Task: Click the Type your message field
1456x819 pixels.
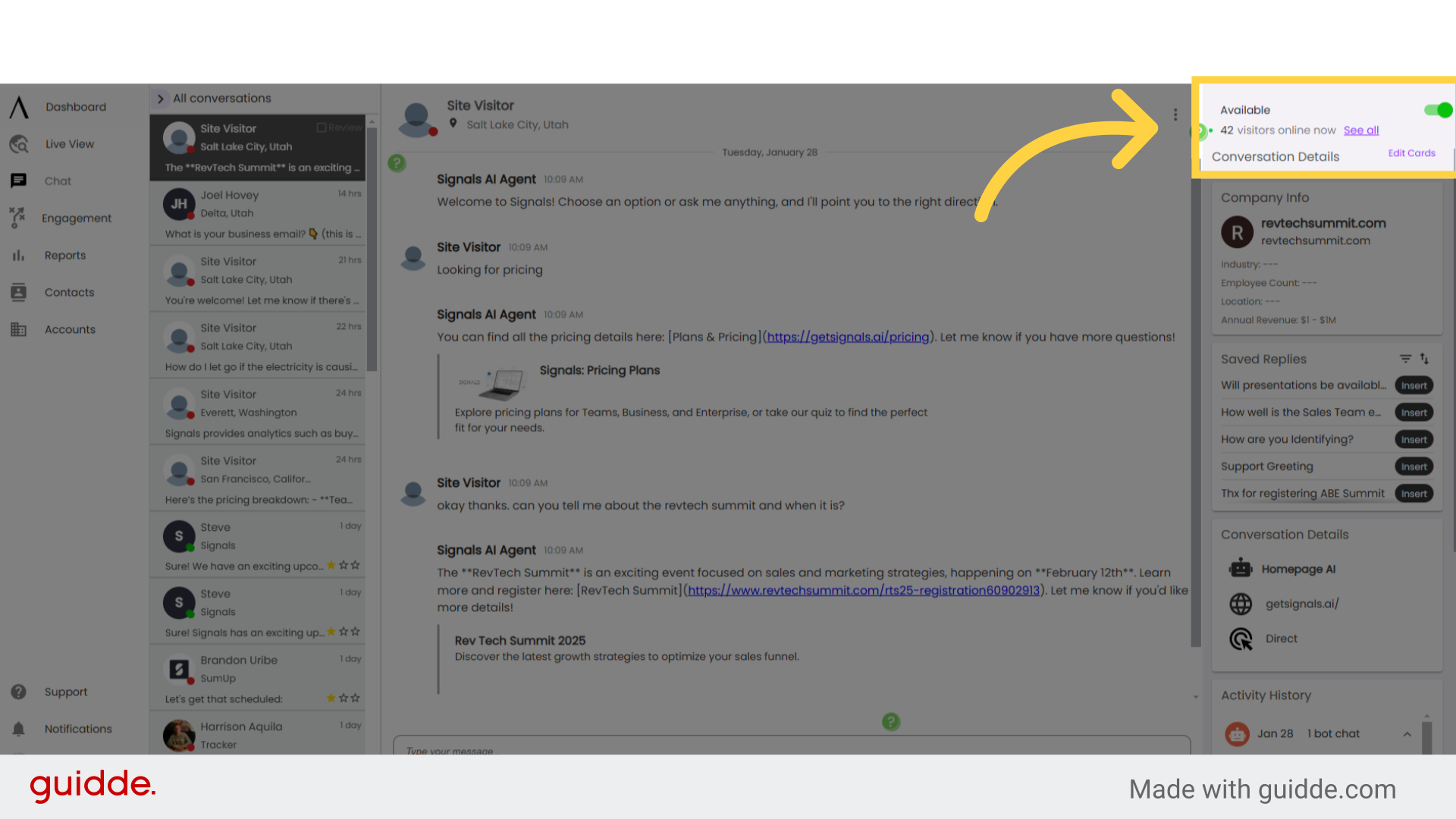Action: coord(792,746)
